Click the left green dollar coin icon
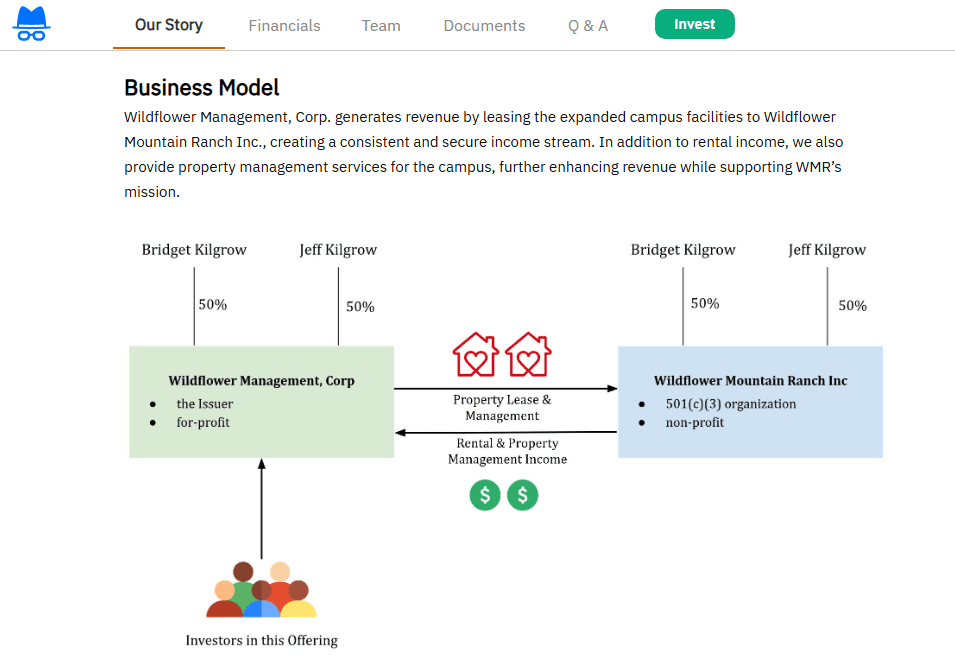This screenshot has height=655, width=955. pyautogui.click(x=485, y=495)
